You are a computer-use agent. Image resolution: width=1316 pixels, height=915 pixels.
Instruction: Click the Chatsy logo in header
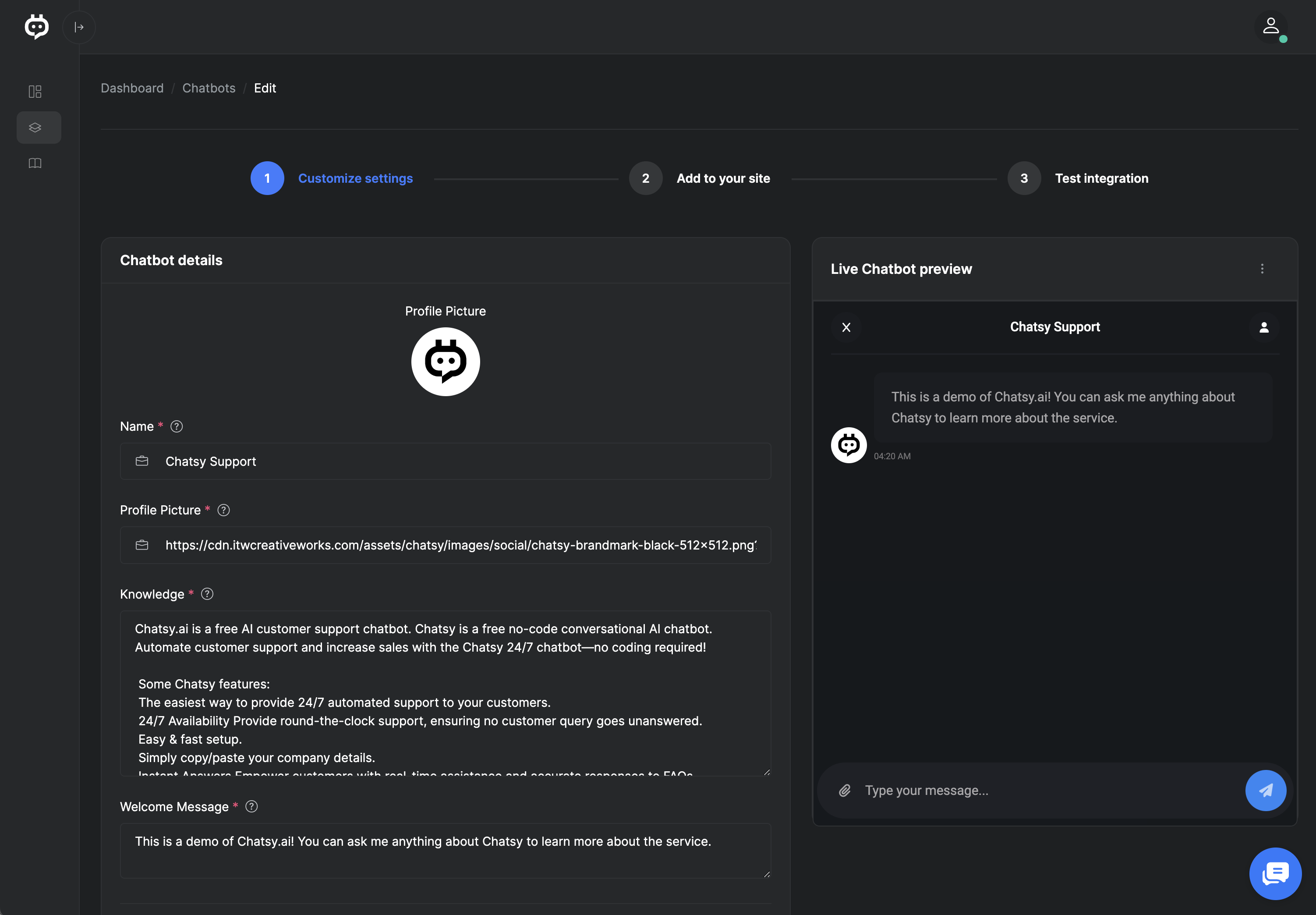37,27
